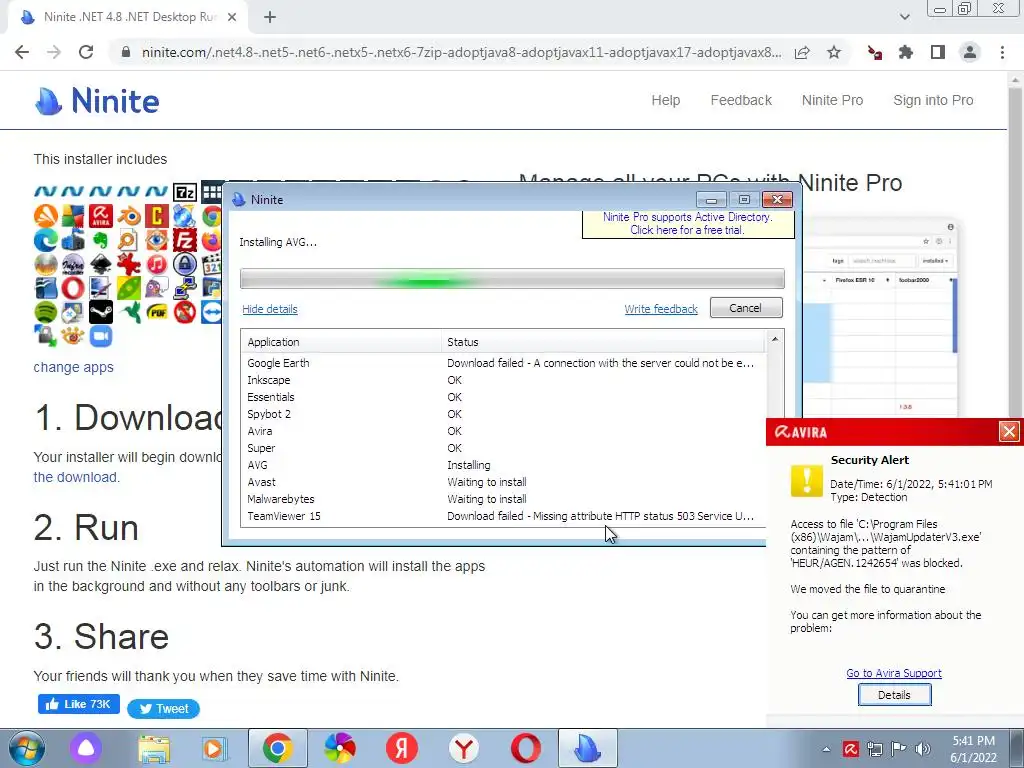Open Windows Explorer from the taskbar
Screen dimensions: 1024x768
[x=154, y=748]
